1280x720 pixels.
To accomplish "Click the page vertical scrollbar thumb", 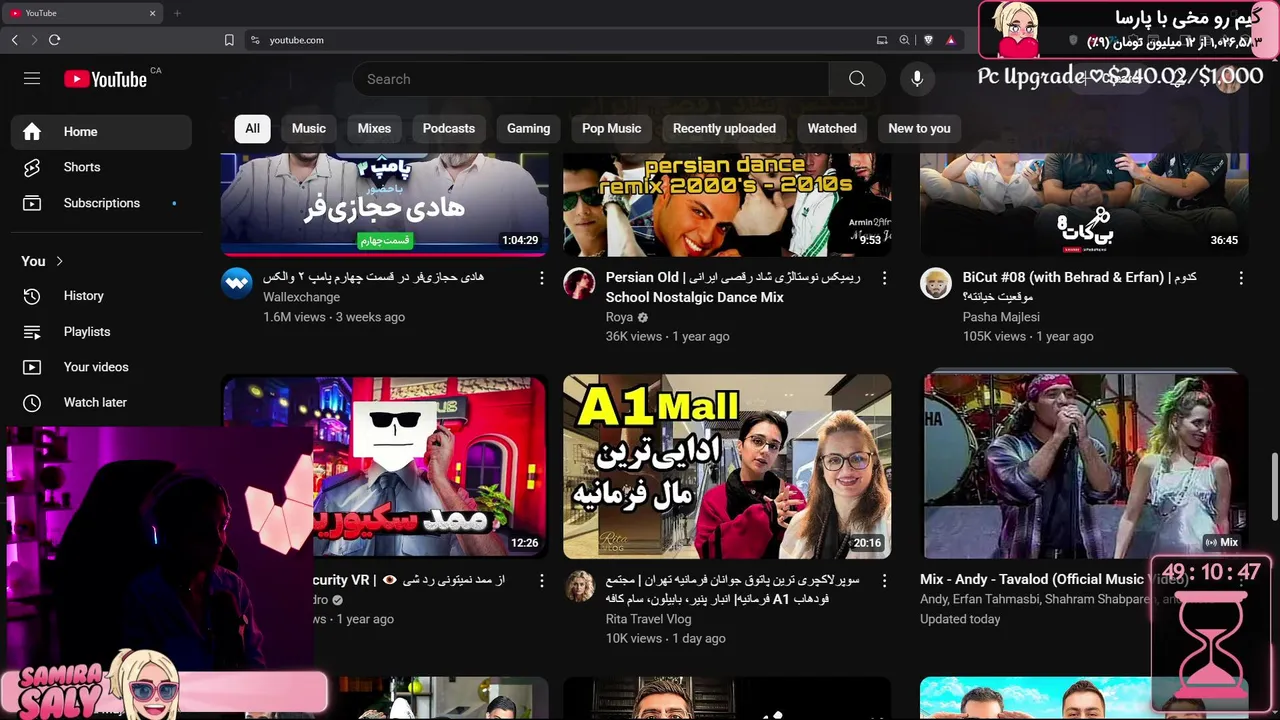I will click(x=1274, y=485).
